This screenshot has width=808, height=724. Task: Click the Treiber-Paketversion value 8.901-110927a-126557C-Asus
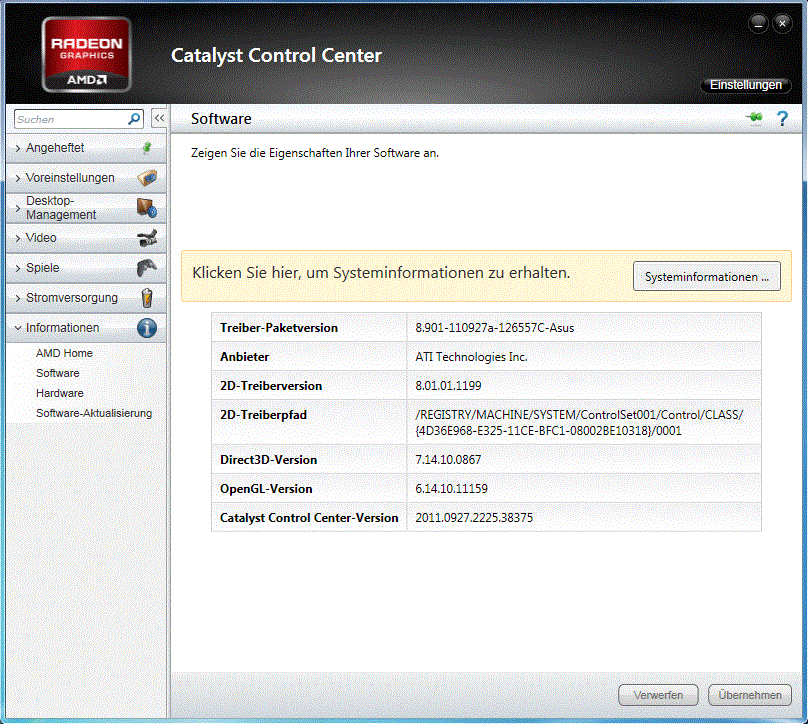(x=495, y=328)
